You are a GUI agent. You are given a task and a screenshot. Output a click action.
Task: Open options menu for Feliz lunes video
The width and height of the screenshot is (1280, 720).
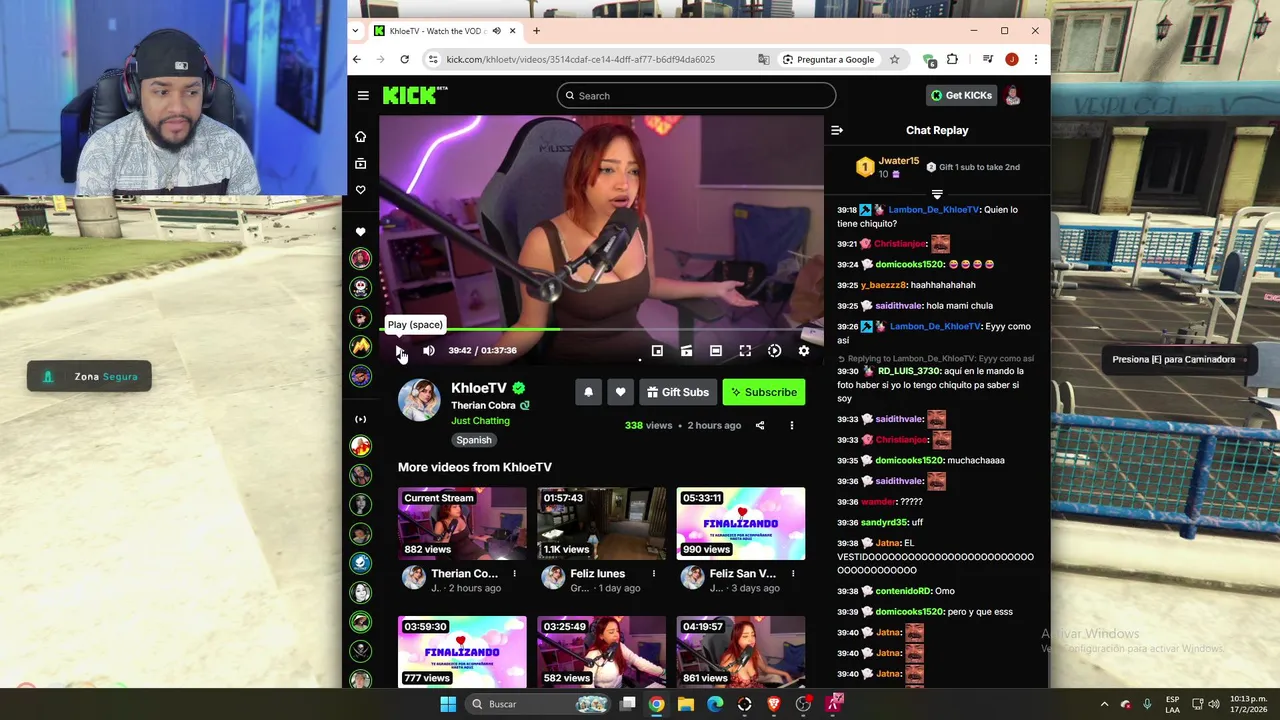(x=654, y=574)
